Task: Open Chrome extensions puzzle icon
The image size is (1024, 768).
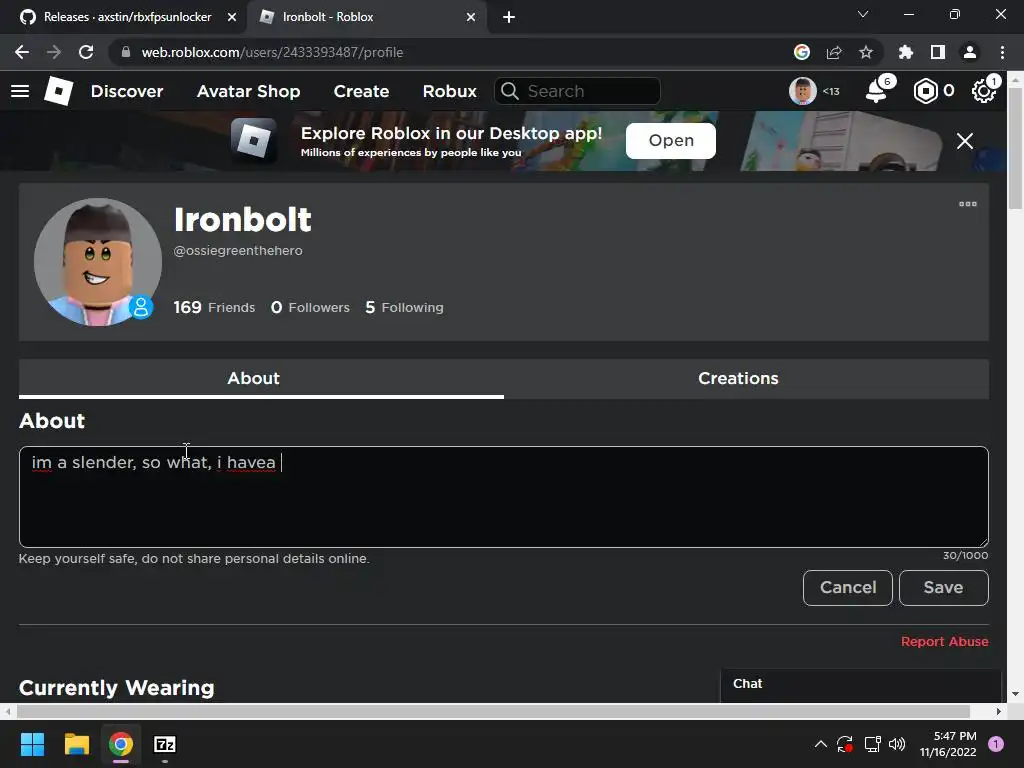Action: (x=906, y=52)
